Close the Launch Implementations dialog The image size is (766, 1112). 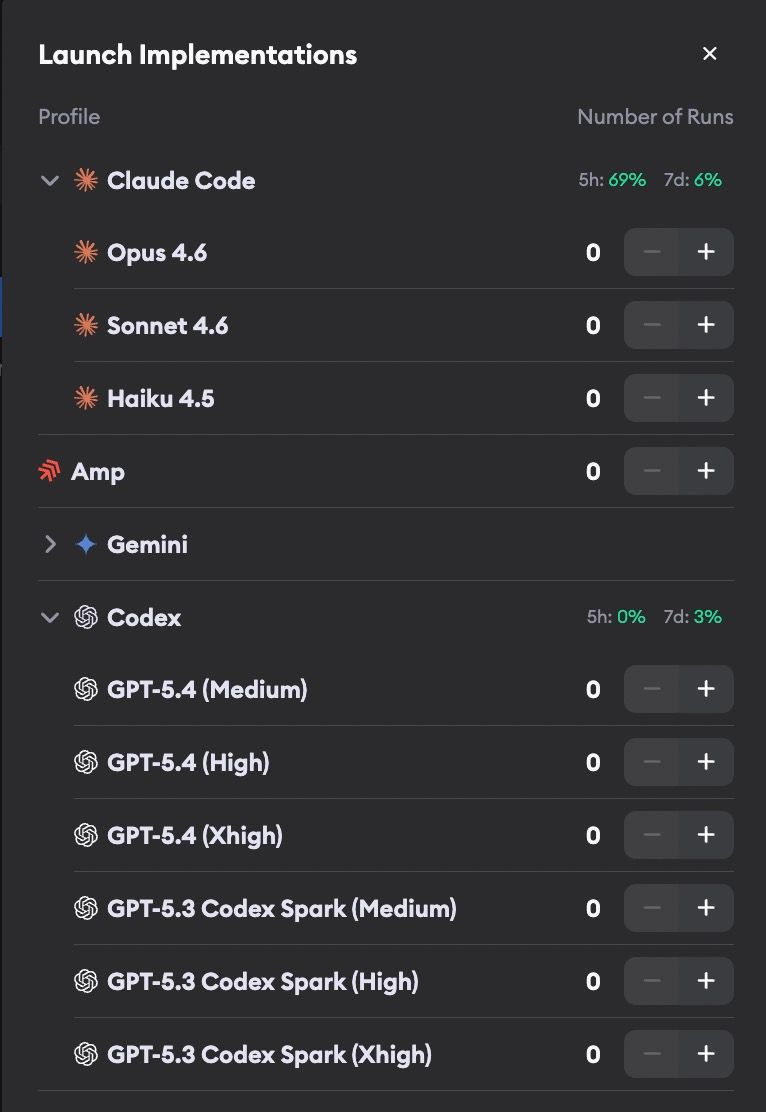point(710,54)
